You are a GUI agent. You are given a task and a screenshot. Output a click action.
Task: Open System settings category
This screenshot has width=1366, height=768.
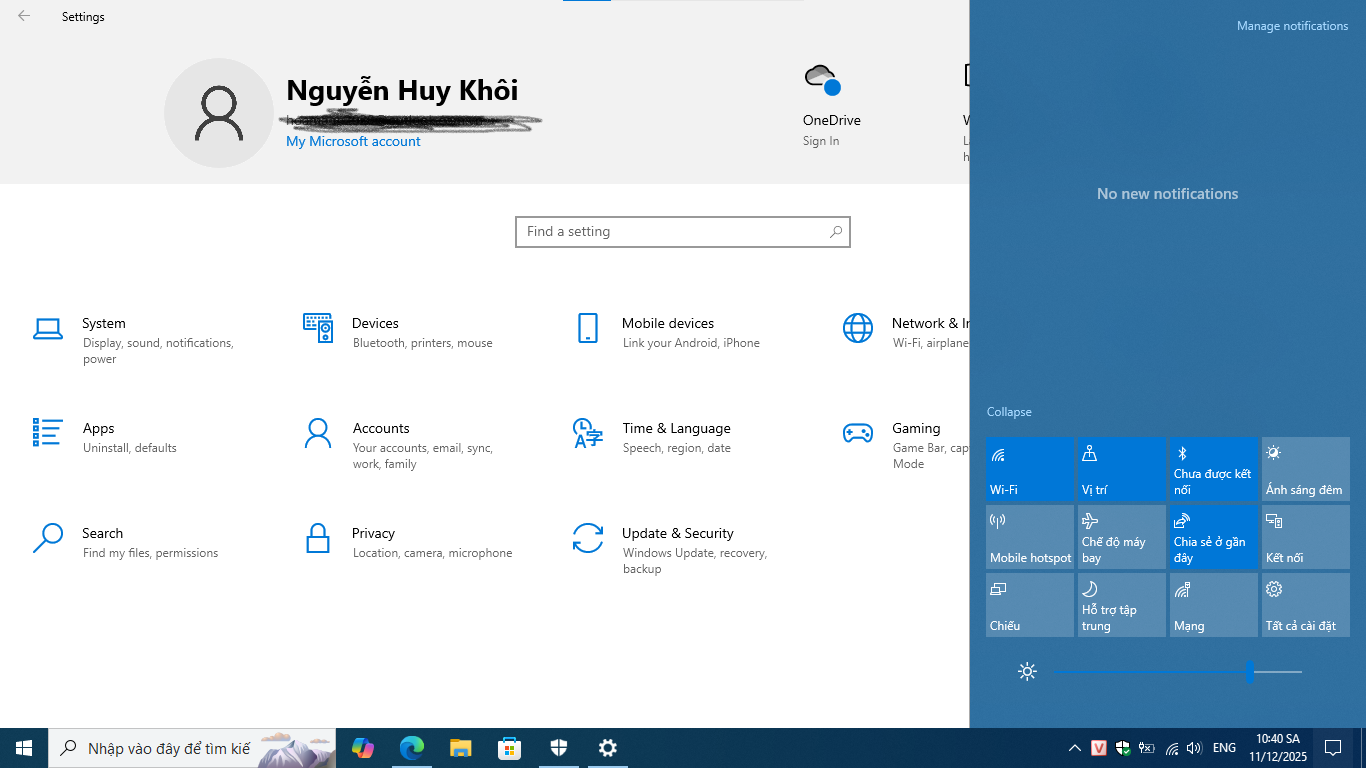[103, 332]
